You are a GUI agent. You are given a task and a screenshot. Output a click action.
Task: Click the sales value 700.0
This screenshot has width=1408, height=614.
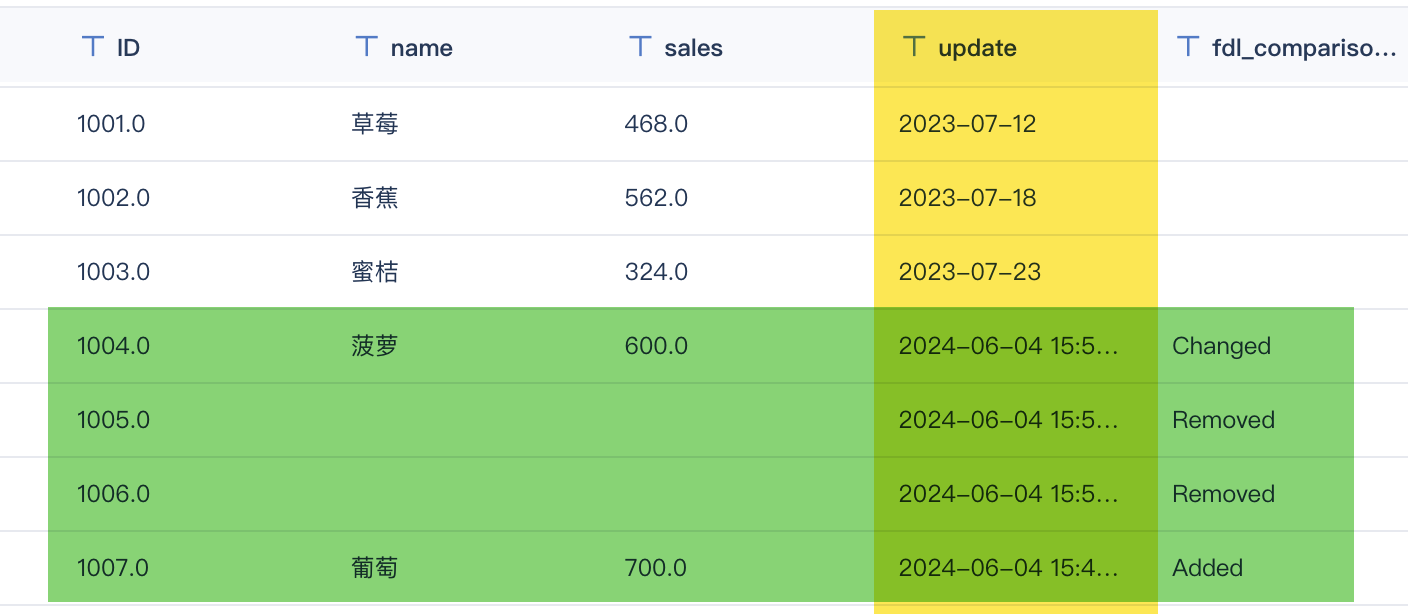[x=655, y=568]
